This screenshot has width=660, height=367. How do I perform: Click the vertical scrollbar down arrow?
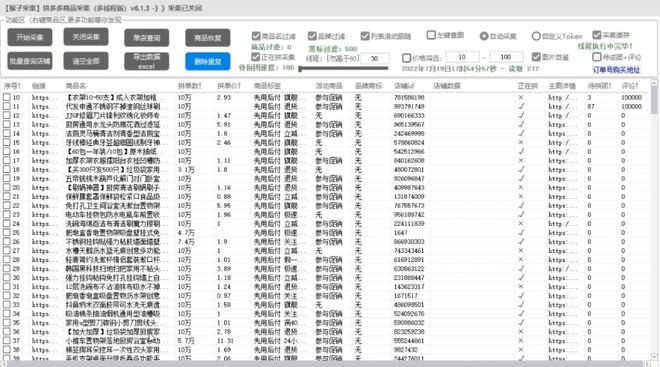click(654, 356)
